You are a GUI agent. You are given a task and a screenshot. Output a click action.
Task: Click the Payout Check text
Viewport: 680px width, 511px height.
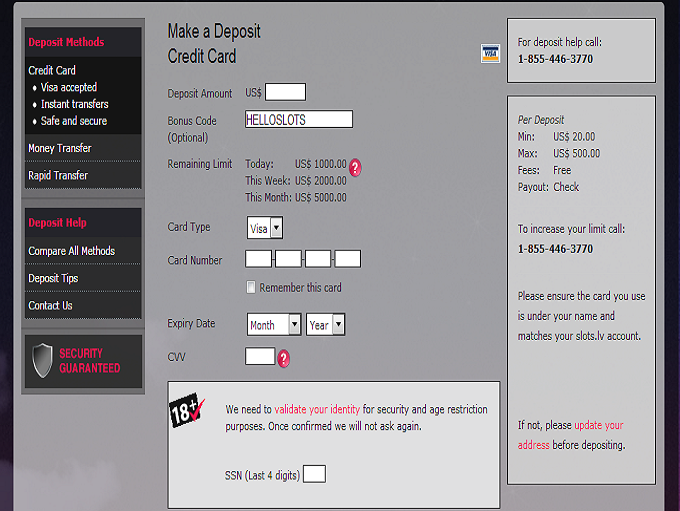point(566,187)
